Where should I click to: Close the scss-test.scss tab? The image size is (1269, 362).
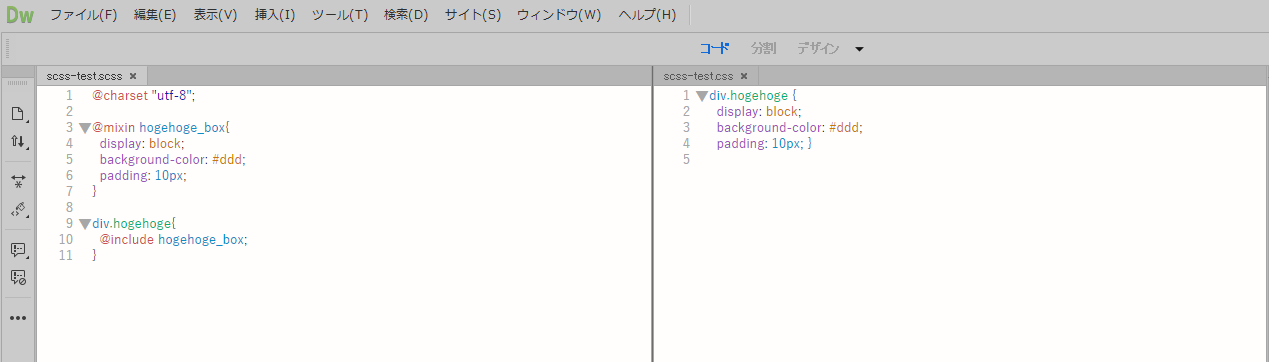coord(133,76)
